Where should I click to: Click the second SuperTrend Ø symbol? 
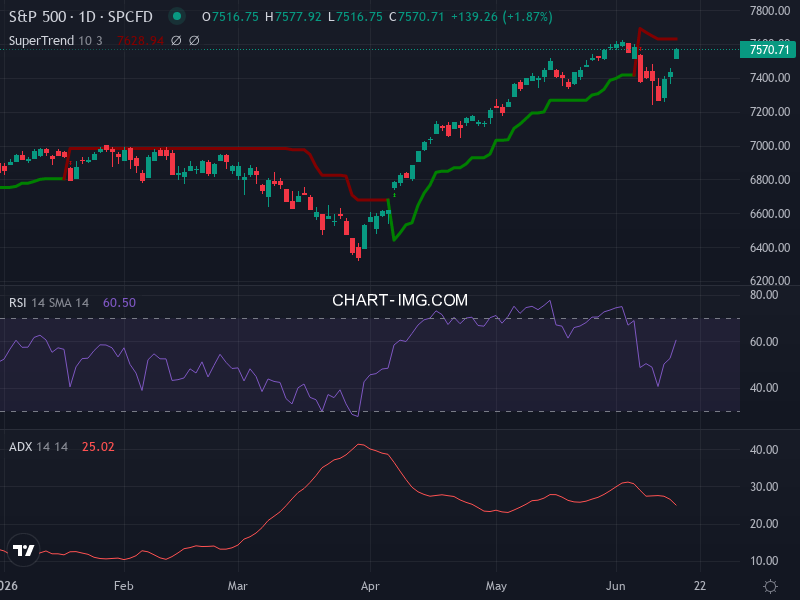point(194,40)
